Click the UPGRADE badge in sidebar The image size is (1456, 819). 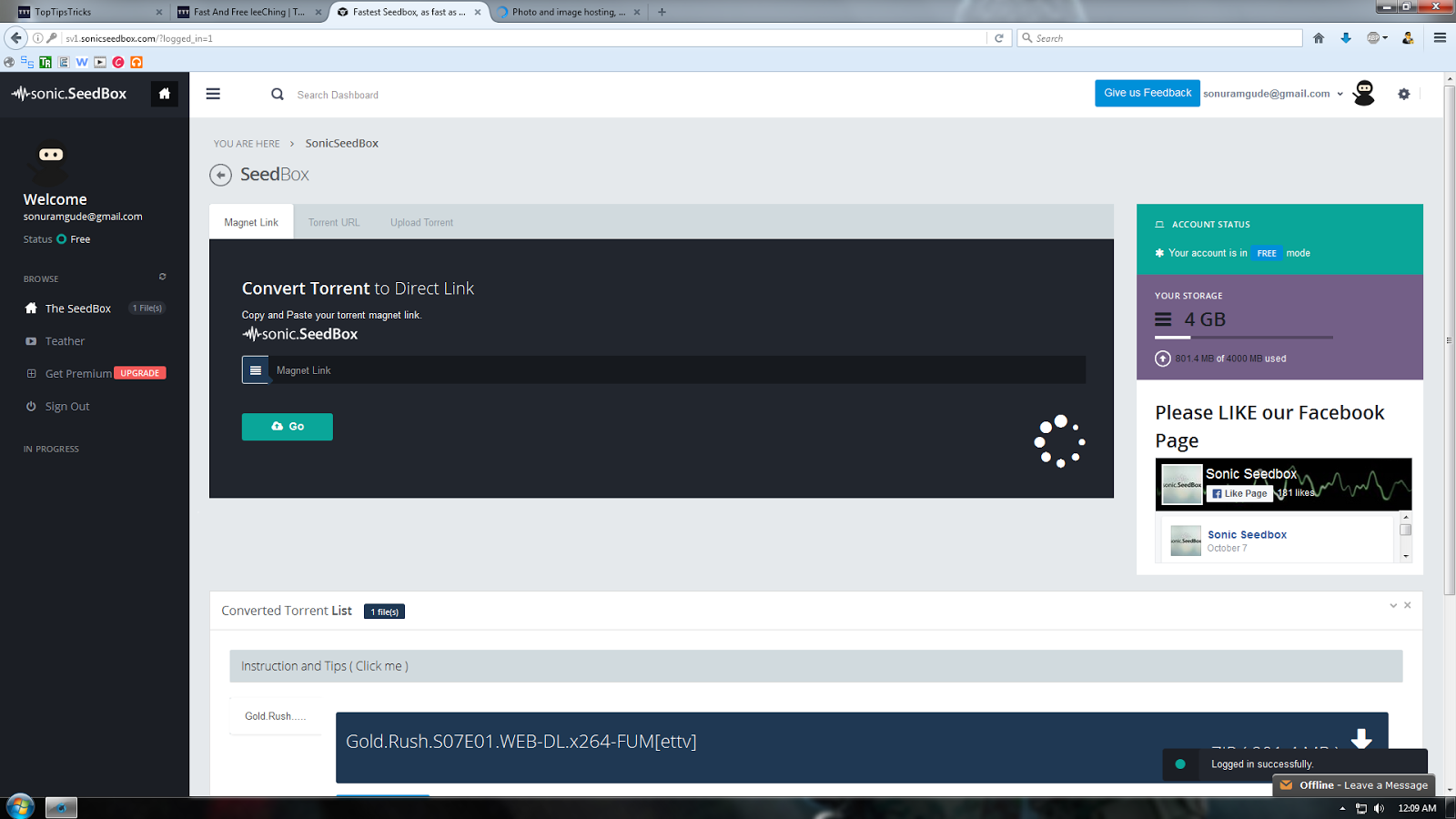[x=140, y=373]
